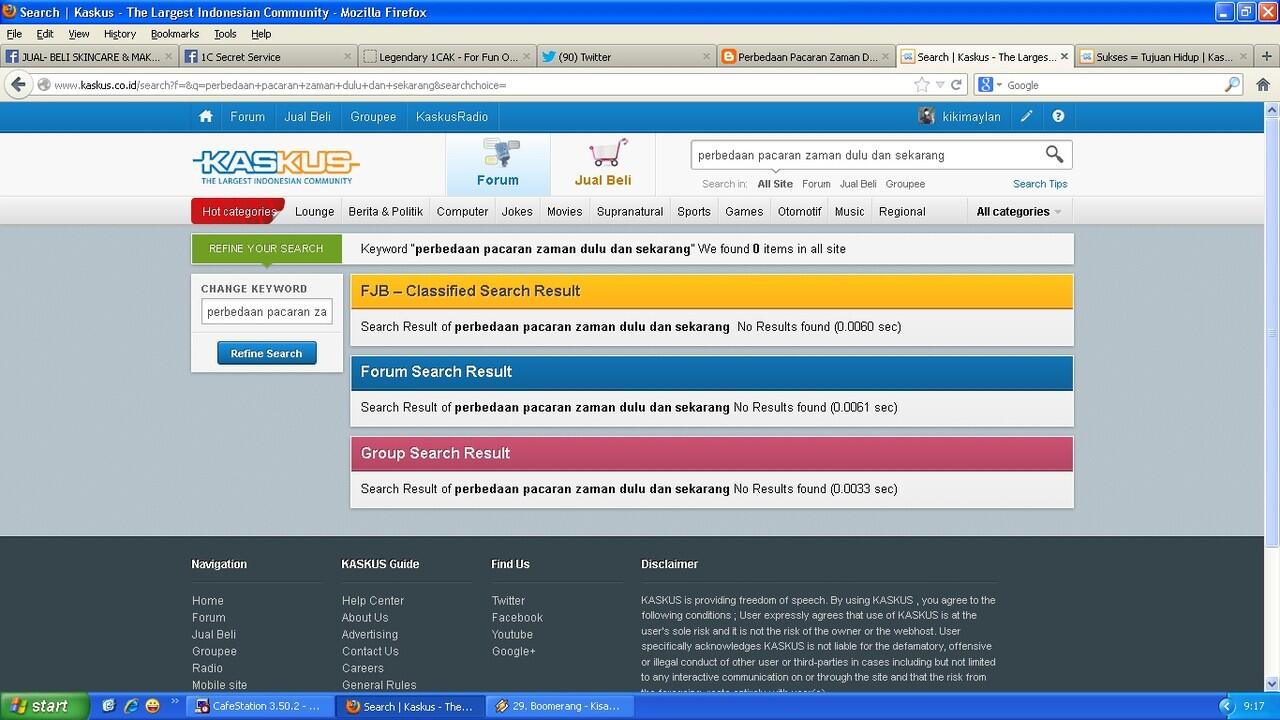Set search scope to All Site
1280x720 pixels.
[x=775, y=184]
